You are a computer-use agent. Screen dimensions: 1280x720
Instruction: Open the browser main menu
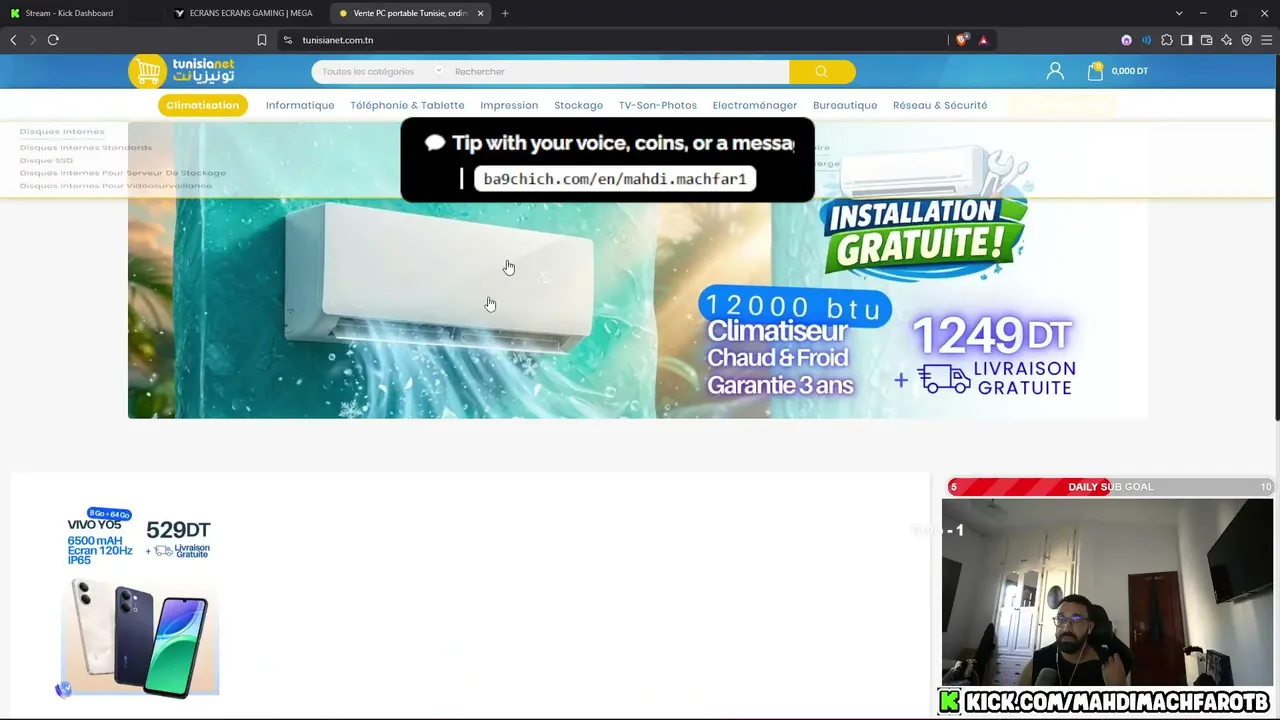coord(1267,40)
